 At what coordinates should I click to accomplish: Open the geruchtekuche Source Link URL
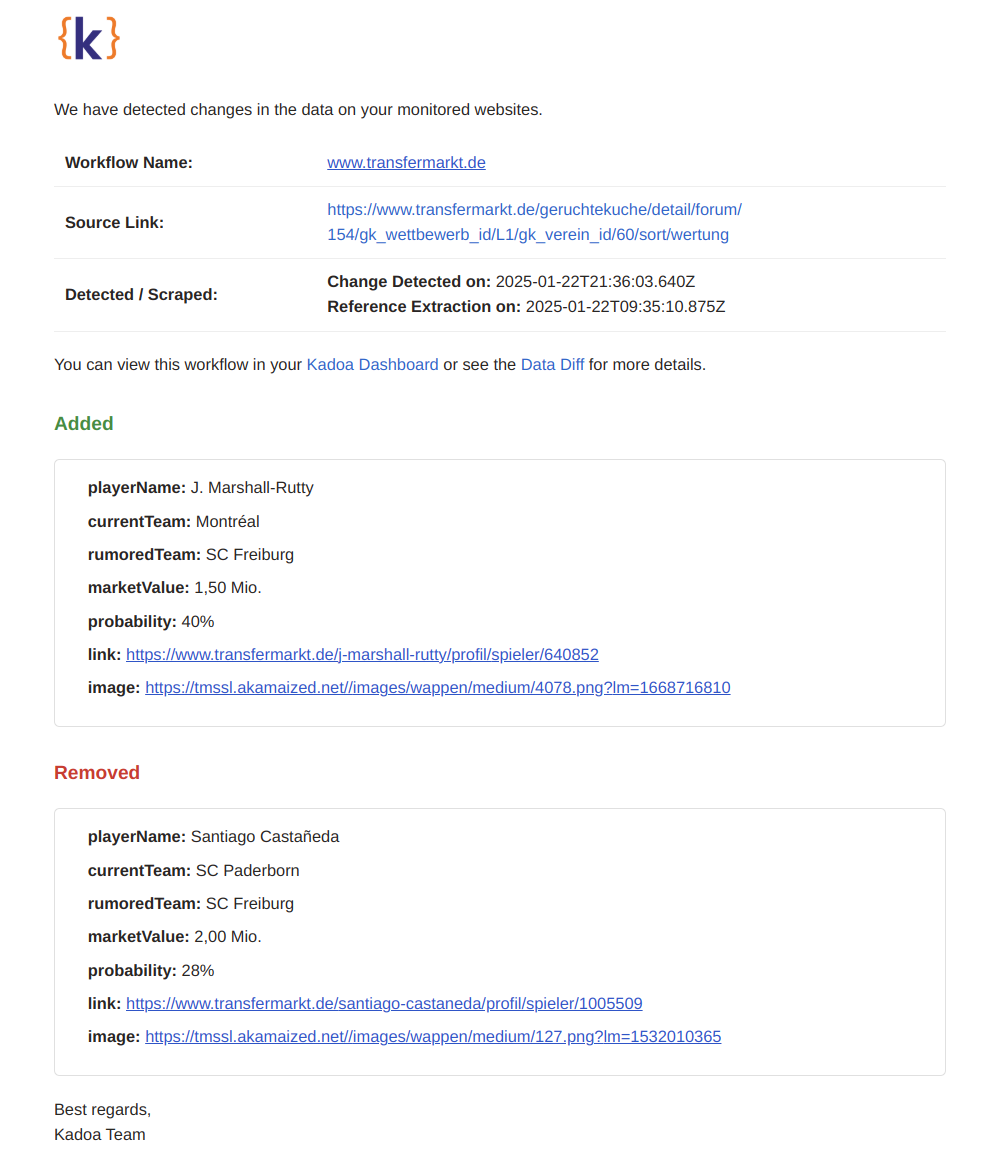(533, 222)
